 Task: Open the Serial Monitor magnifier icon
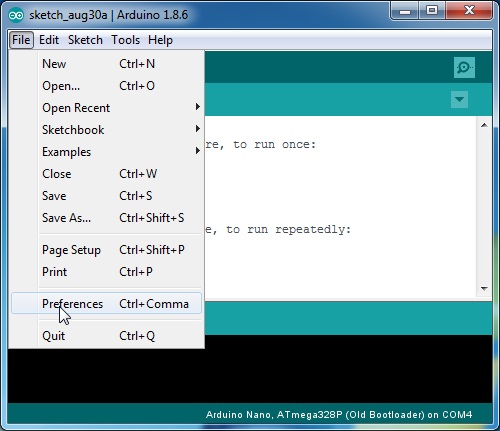[x=464, y=68]
